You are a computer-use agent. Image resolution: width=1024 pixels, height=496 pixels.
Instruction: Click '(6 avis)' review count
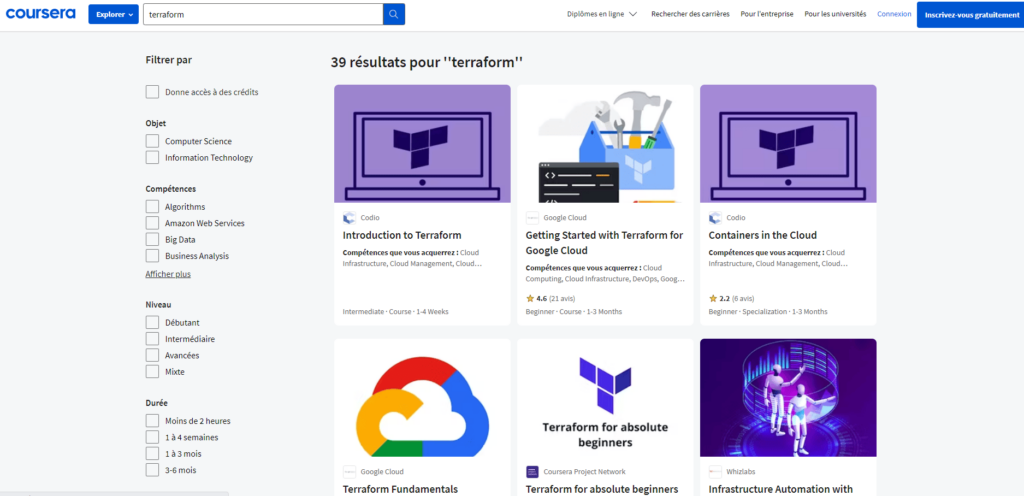point(743,298)
